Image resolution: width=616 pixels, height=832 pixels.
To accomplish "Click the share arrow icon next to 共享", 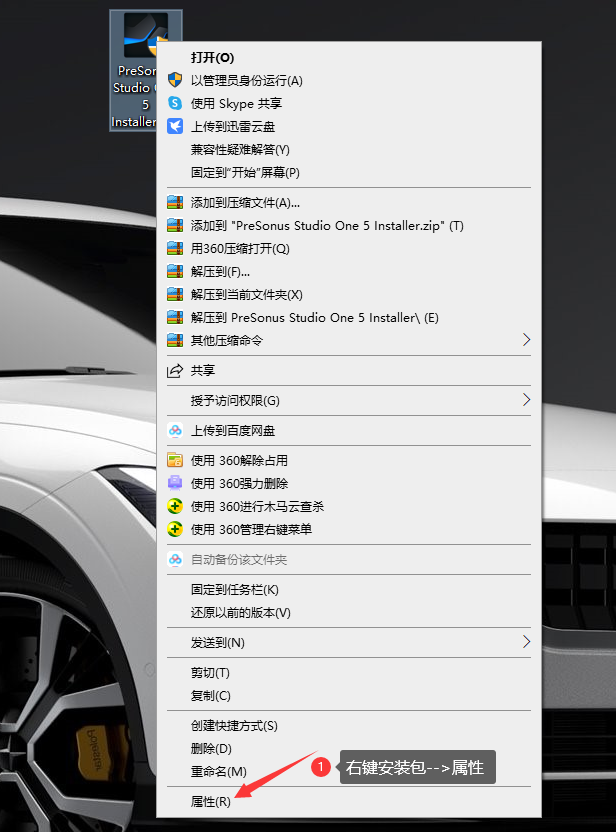I will [x=175, y=370].
